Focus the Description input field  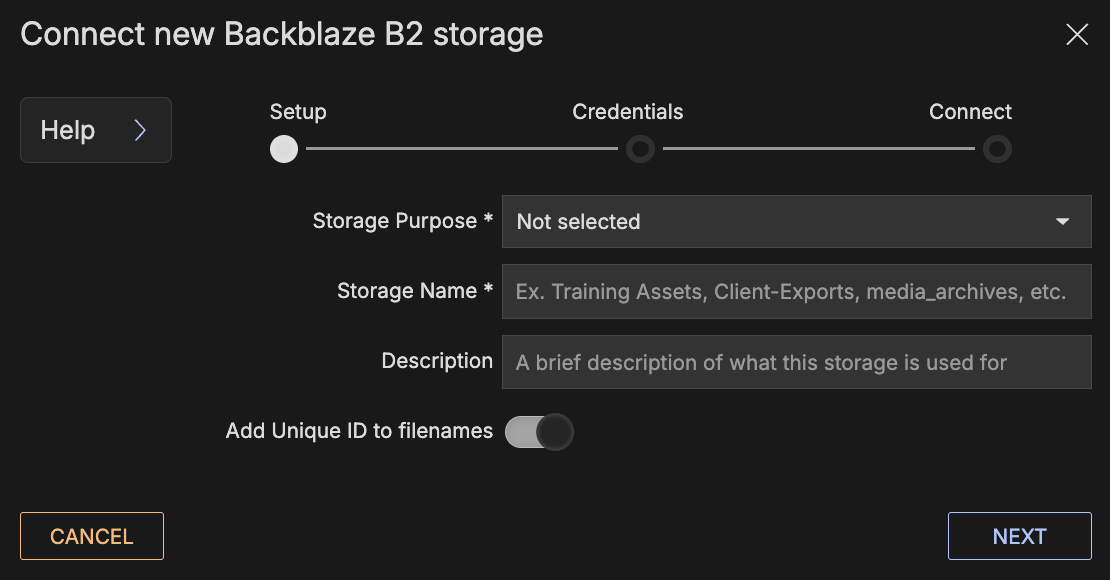pos(796,362)
